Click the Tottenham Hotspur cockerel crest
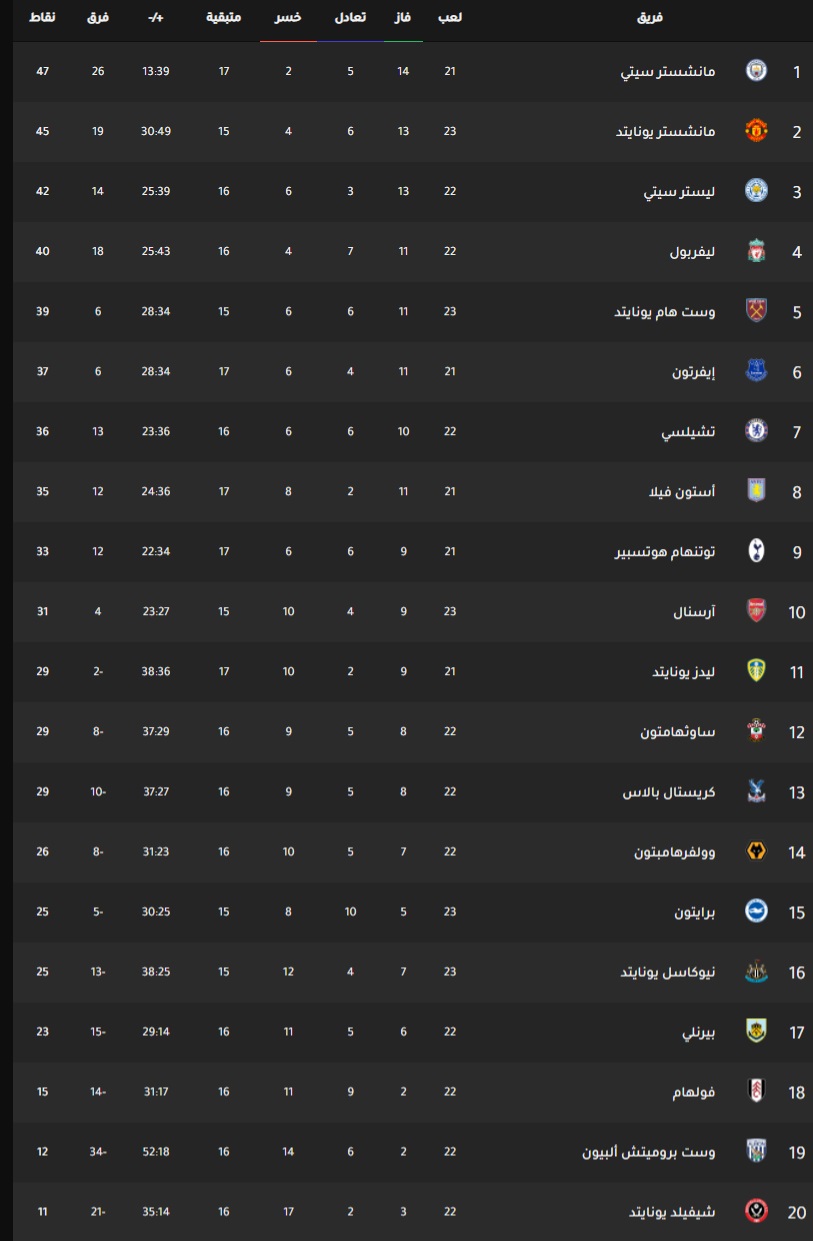Screen dimensions: 813x1241 pyautogui.click(x=757, y=551)
